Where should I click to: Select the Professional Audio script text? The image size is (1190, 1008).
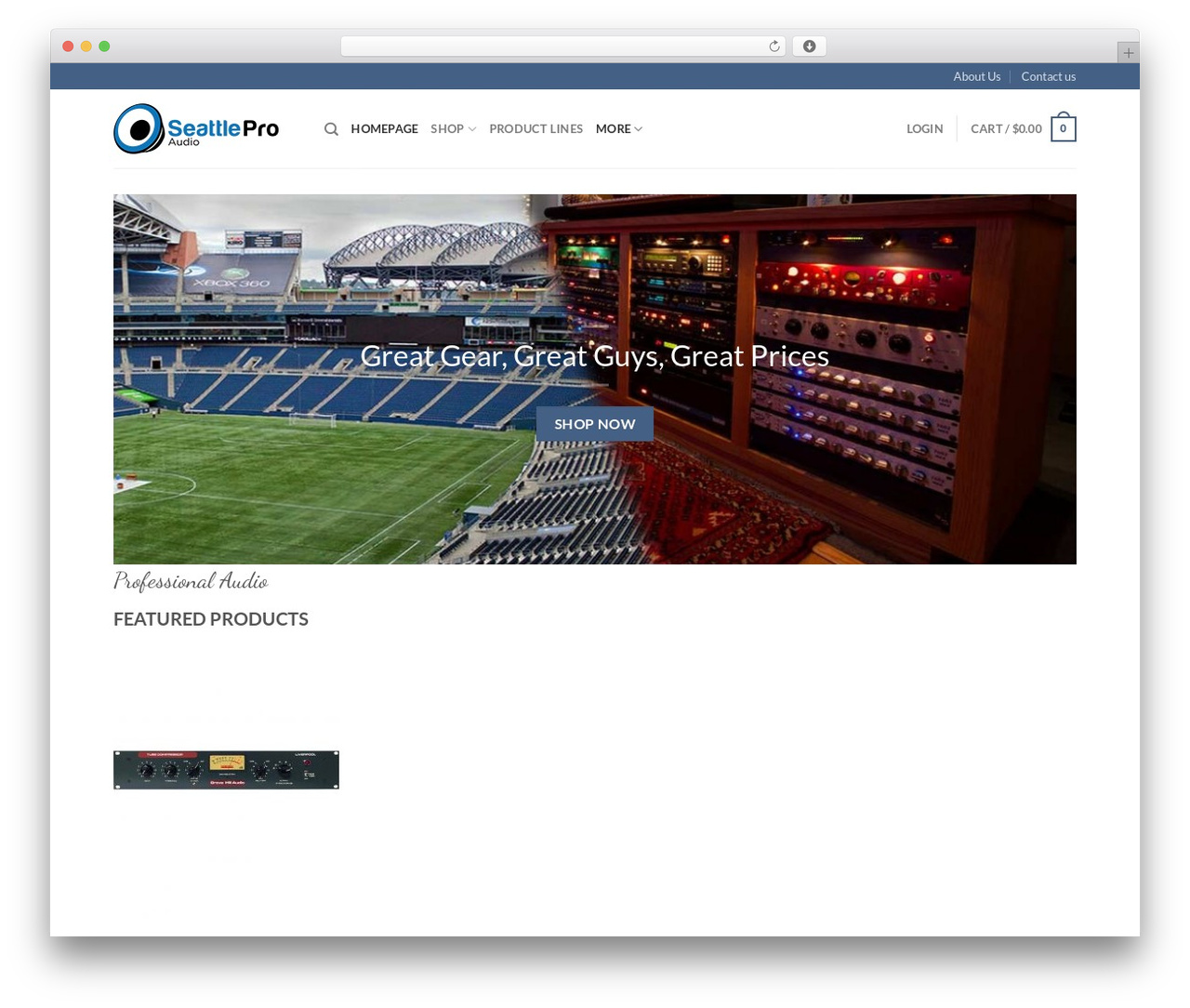pyautogui.click(x=191, y=581)
